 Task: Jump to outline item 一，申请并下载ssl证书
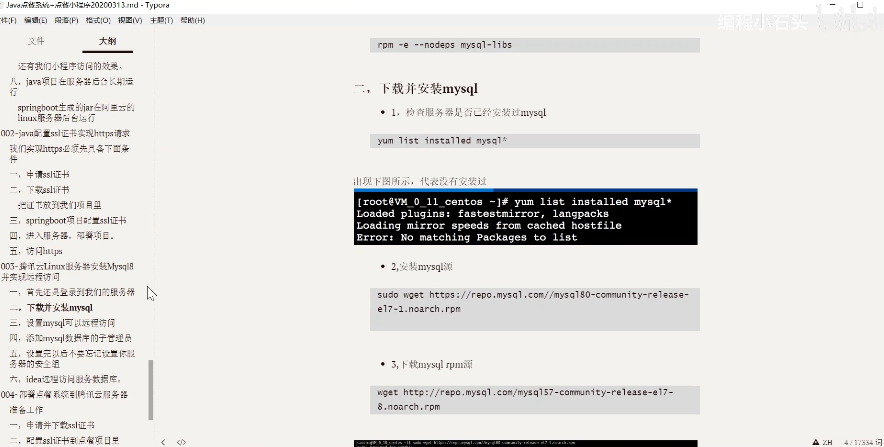pos(52,425)
